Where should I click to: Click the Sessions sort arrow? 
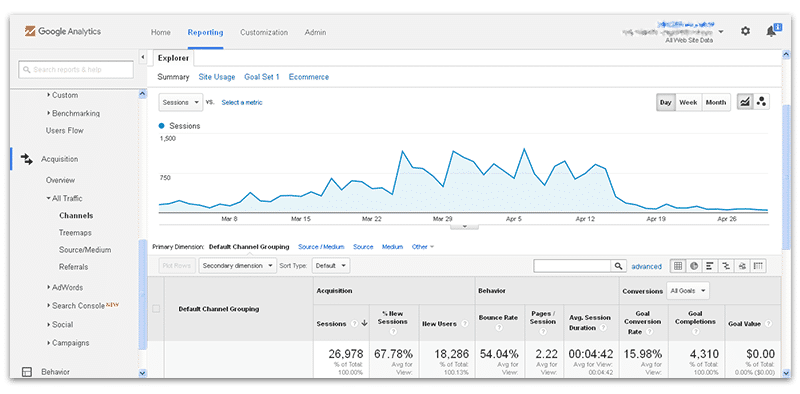[x=364, y=324]
